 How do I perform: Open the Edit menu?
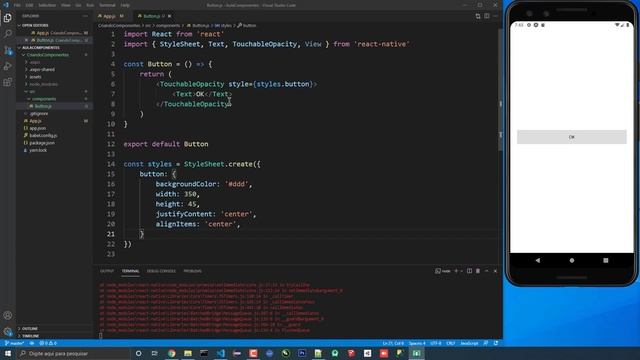click(29, 5)
